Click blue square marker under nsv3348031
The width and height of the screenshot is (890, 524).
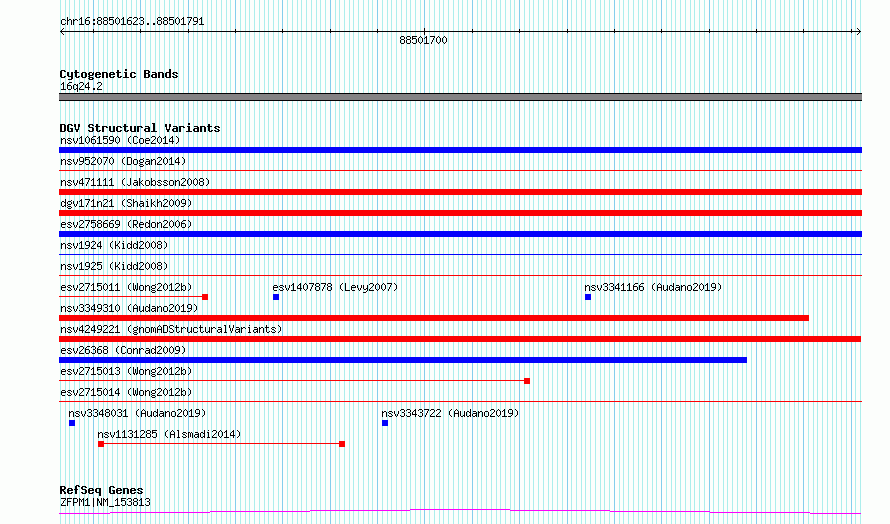[x=72, y=423]
